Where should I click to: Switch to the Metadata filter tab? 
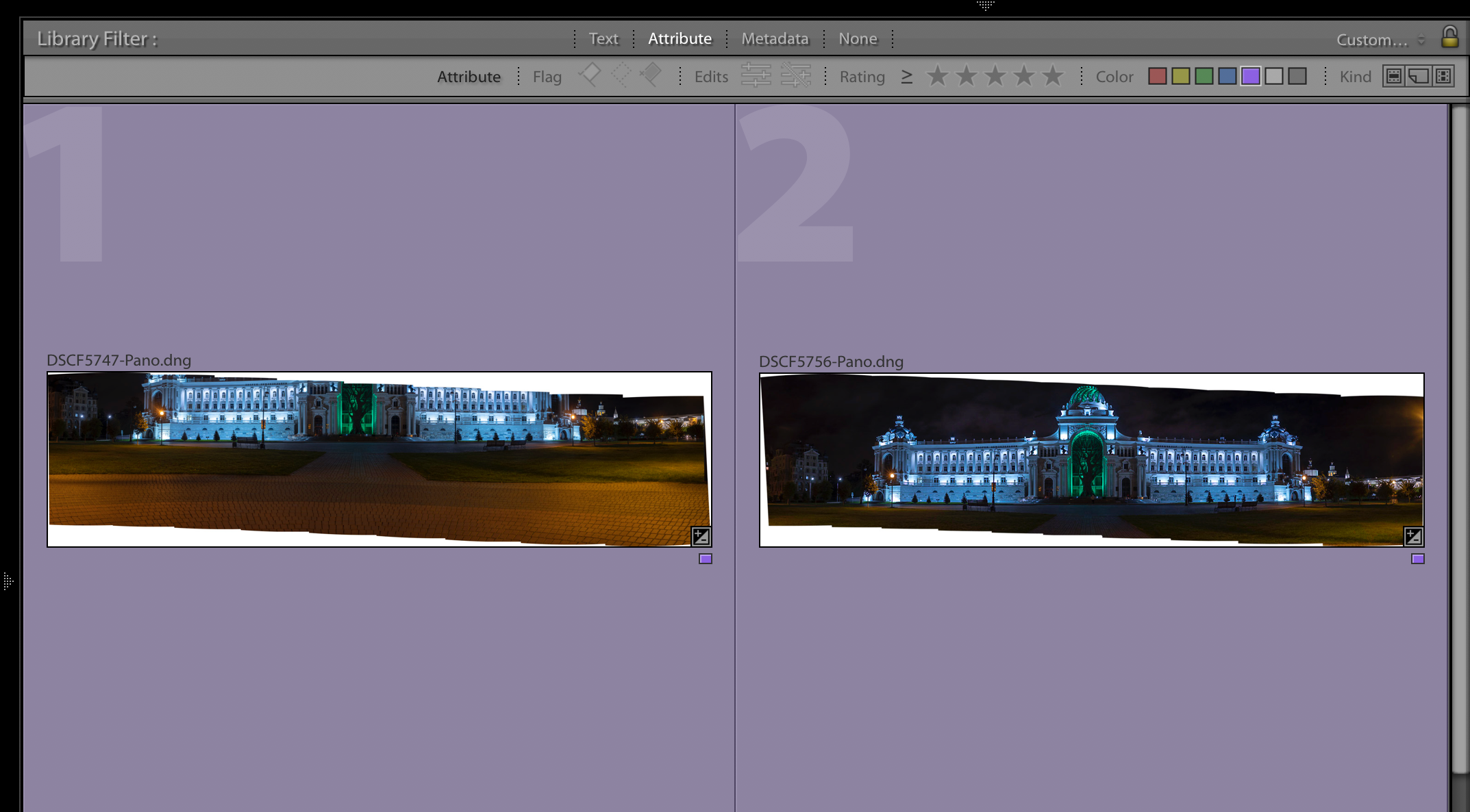point(775,38)
